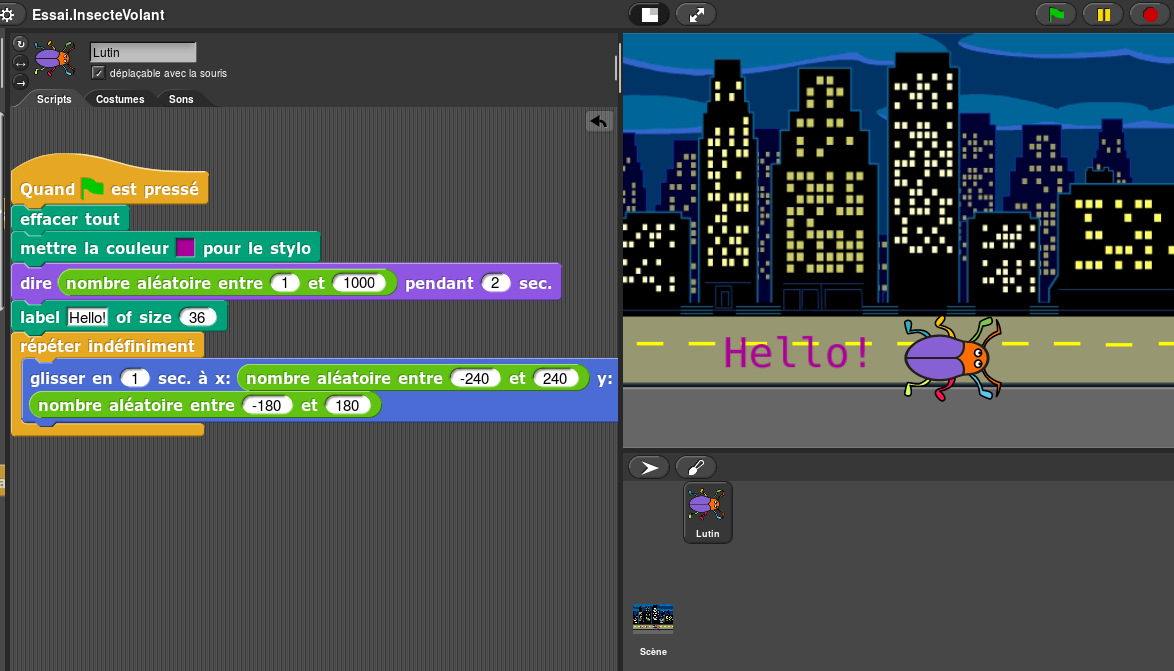Uncheck 'déplaçable avec la souris' checkbox
The image size is (1174, 671).
tap(98, 73)
